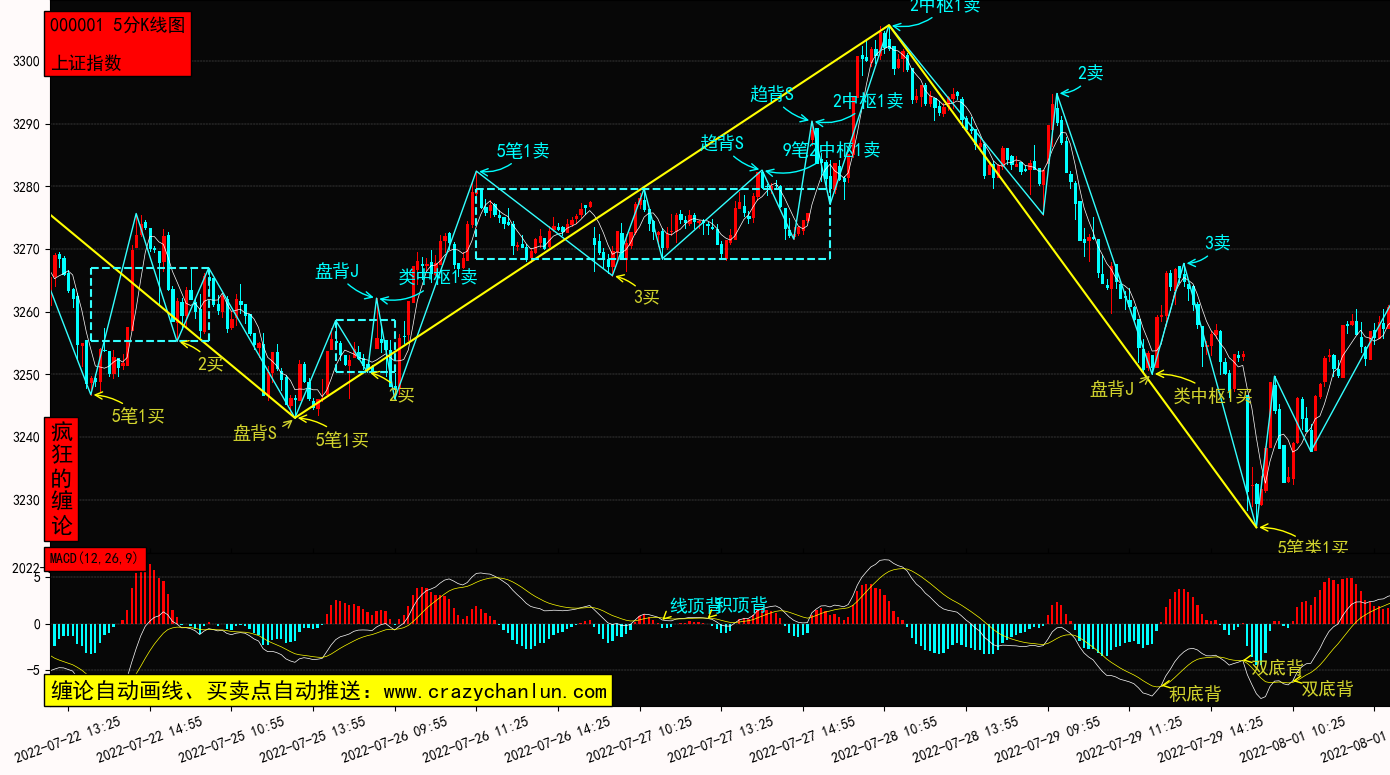
Task: Click the 000001 5分K线图 title box
Action: click(117, 26)
